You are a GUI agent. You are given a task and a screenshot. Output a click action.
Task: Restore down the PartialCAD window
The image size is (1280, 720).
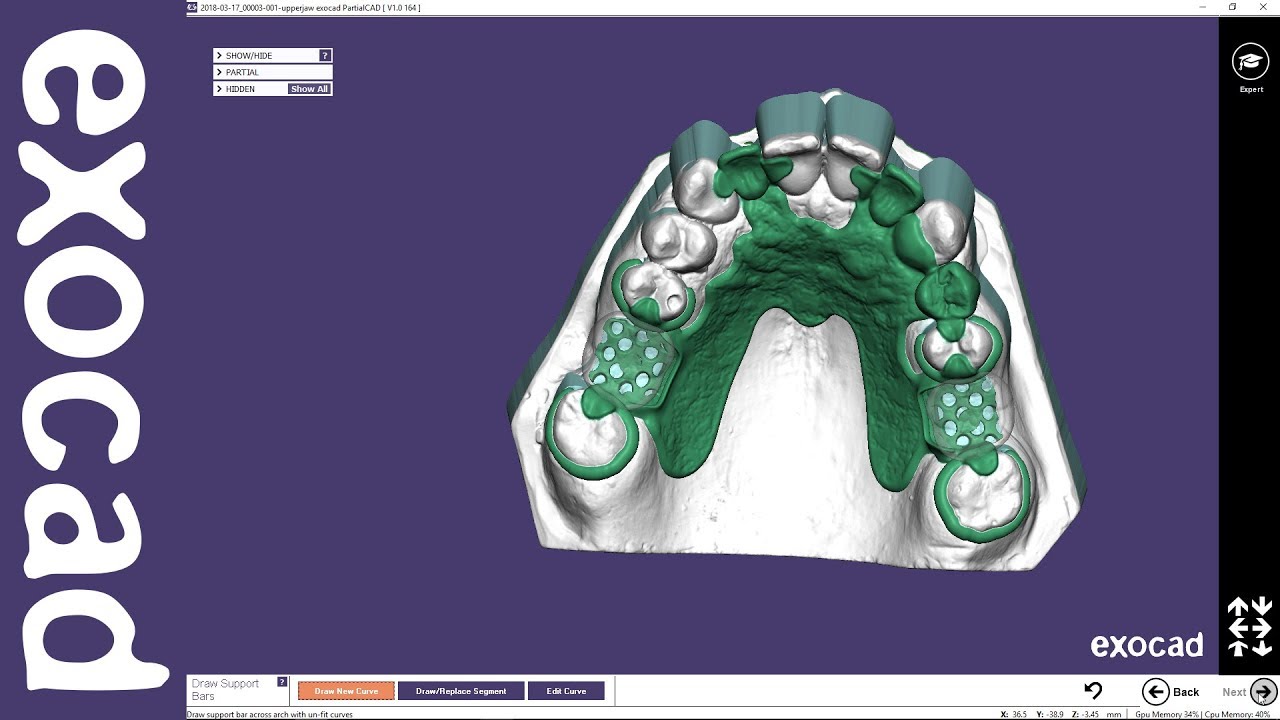(1232, 7)
